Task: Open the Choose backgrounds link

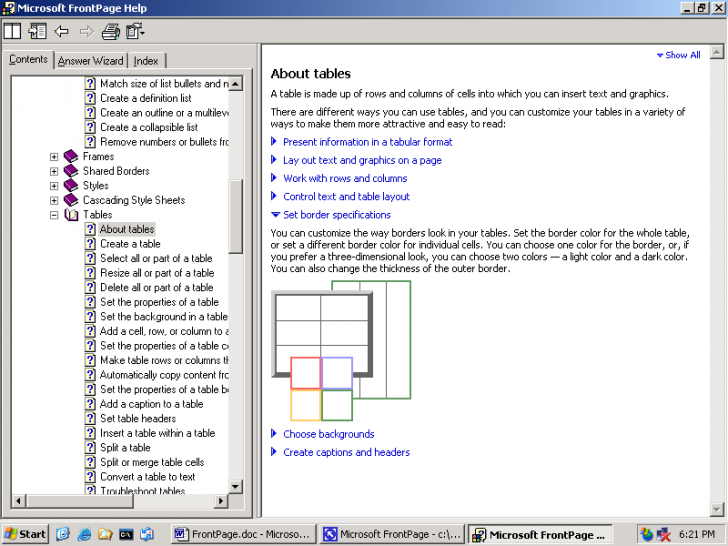Action: click(x=328, y=434)
